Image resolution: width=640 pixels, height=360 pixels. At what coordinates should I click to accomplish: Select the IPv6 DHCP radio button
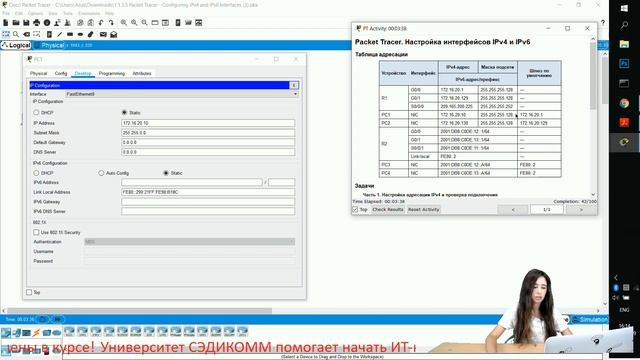pyautogui.click(x=36, y=173)
